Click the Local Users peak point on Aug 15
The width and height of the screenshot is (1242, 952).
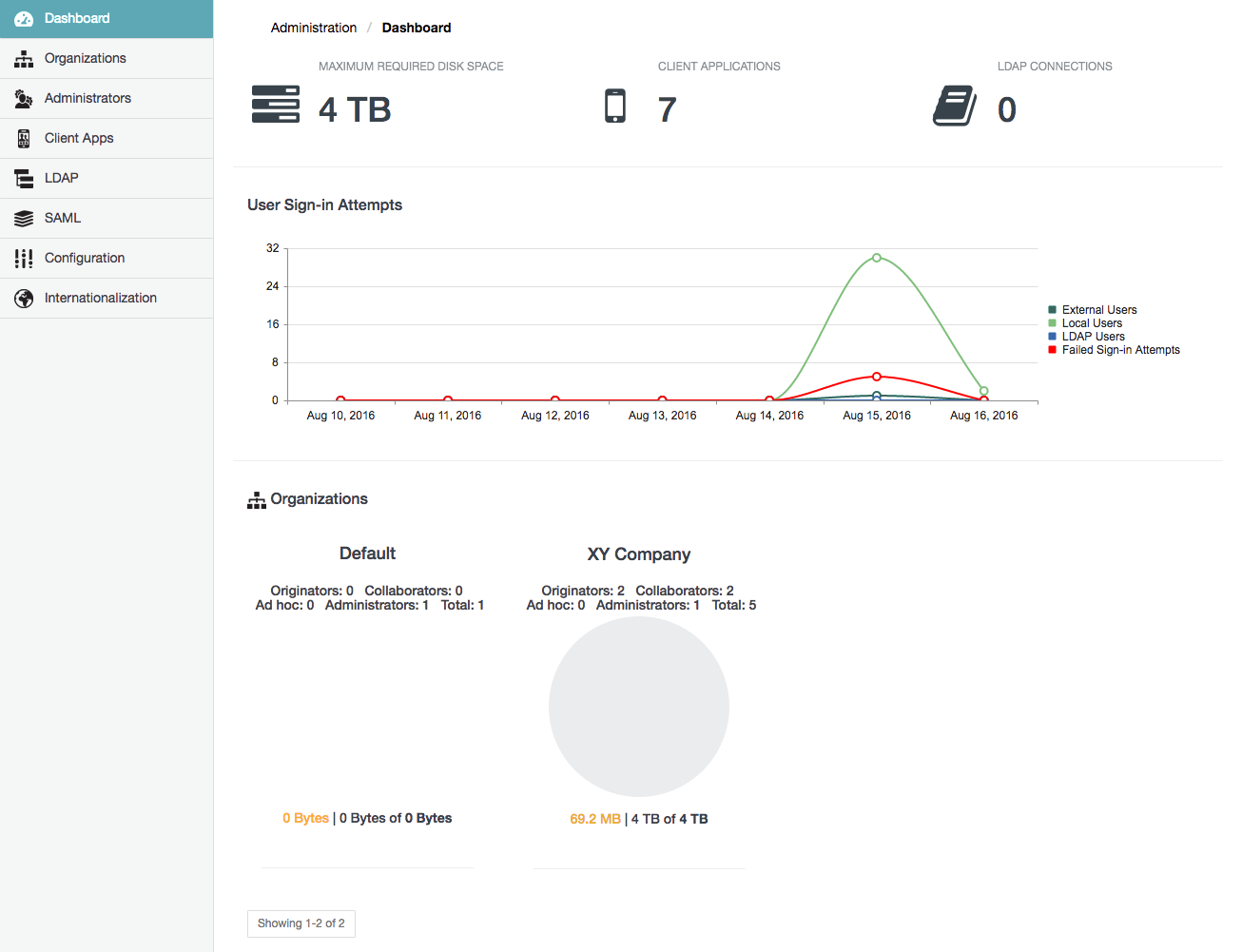coord(877,258)
